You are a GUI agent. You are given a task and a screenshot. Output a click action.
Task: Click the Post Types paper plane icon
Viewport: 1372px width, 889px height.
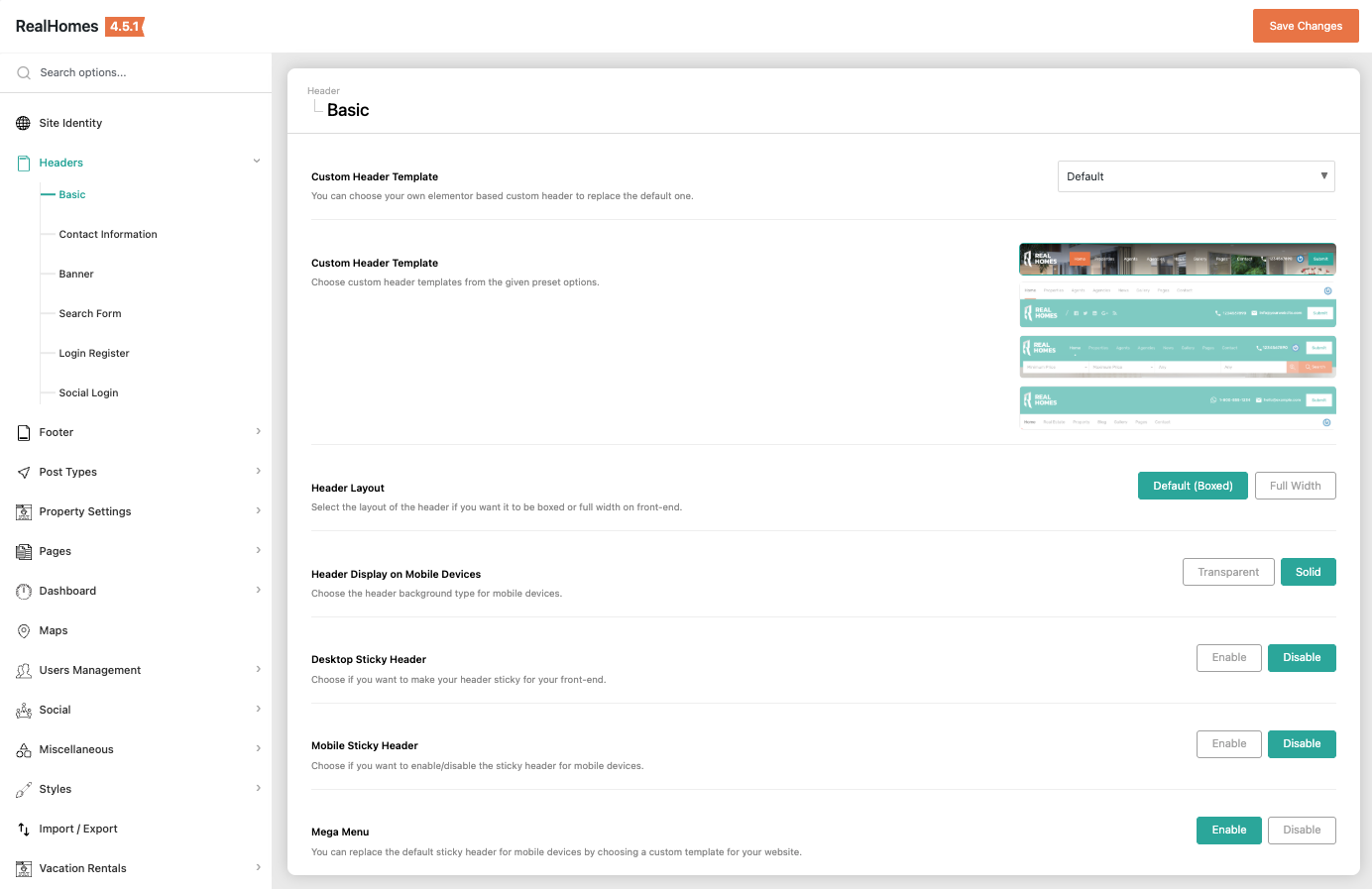tap(23, 473)
